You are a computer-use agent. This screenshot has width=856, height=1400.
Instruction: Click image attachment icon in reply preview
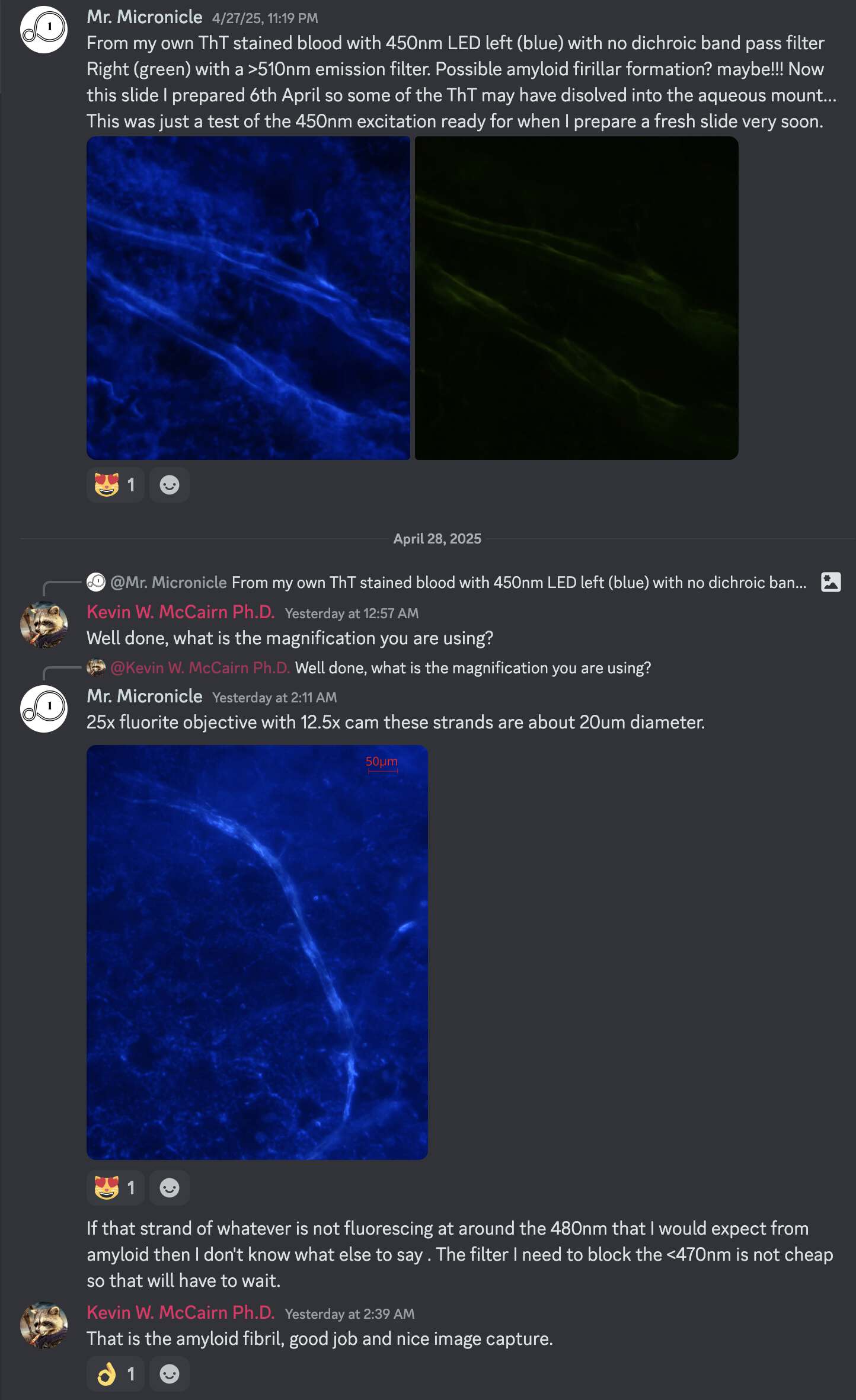(831, 582)
